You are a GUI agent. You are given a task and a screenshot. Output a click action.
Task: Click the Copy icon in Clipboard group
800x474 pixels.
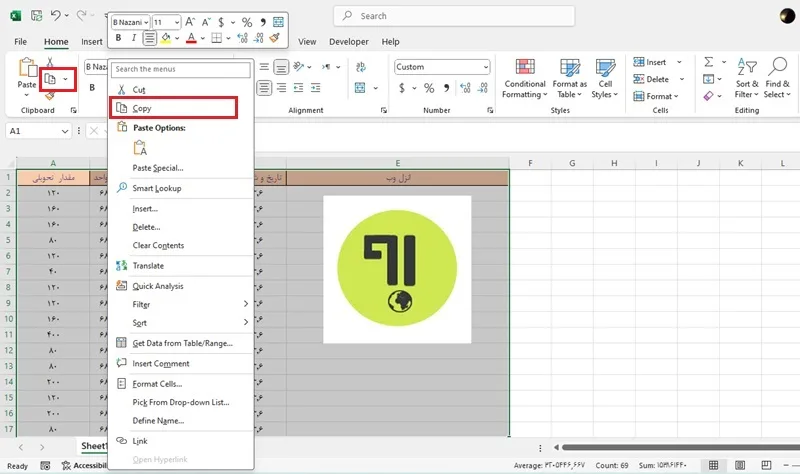pos(50,79)
